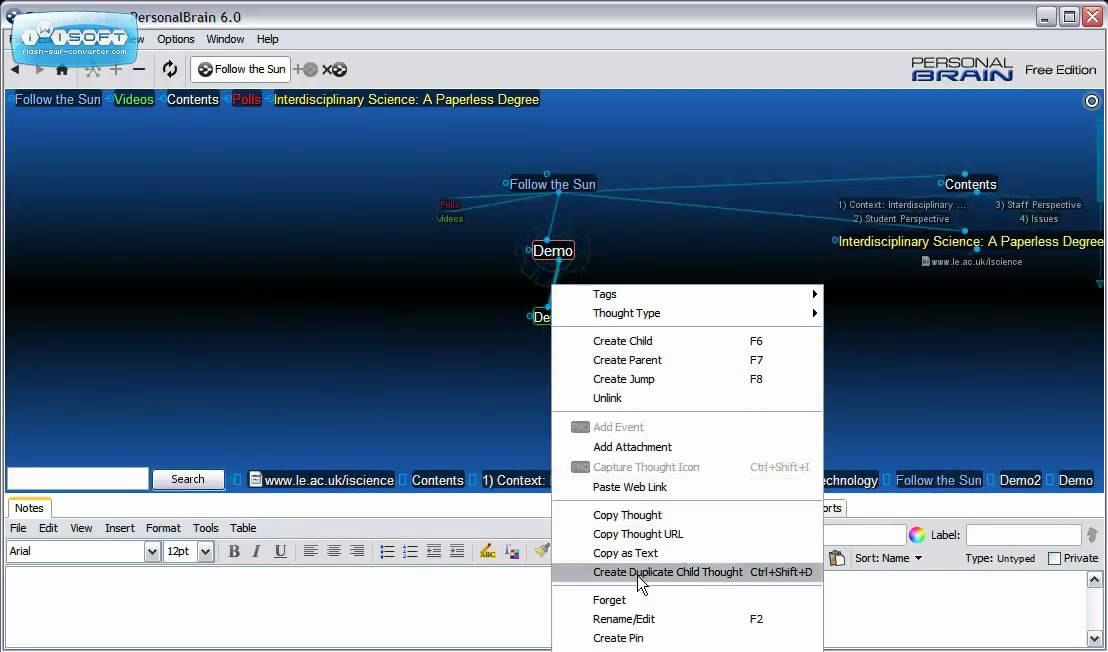
Task: Click the Bold formatting icon
Action: click(234, 552)
